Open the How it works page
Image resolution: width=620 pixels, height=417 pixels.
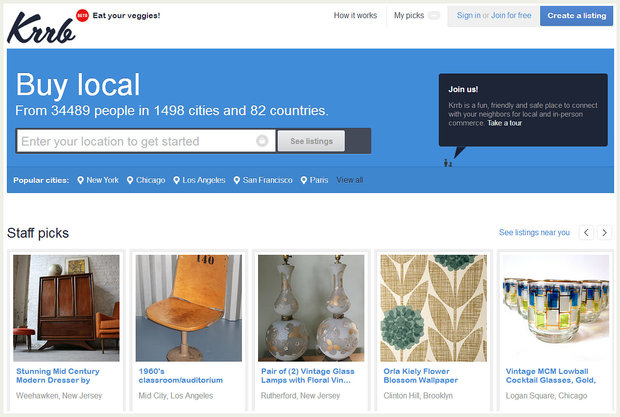tap(355, 16)
